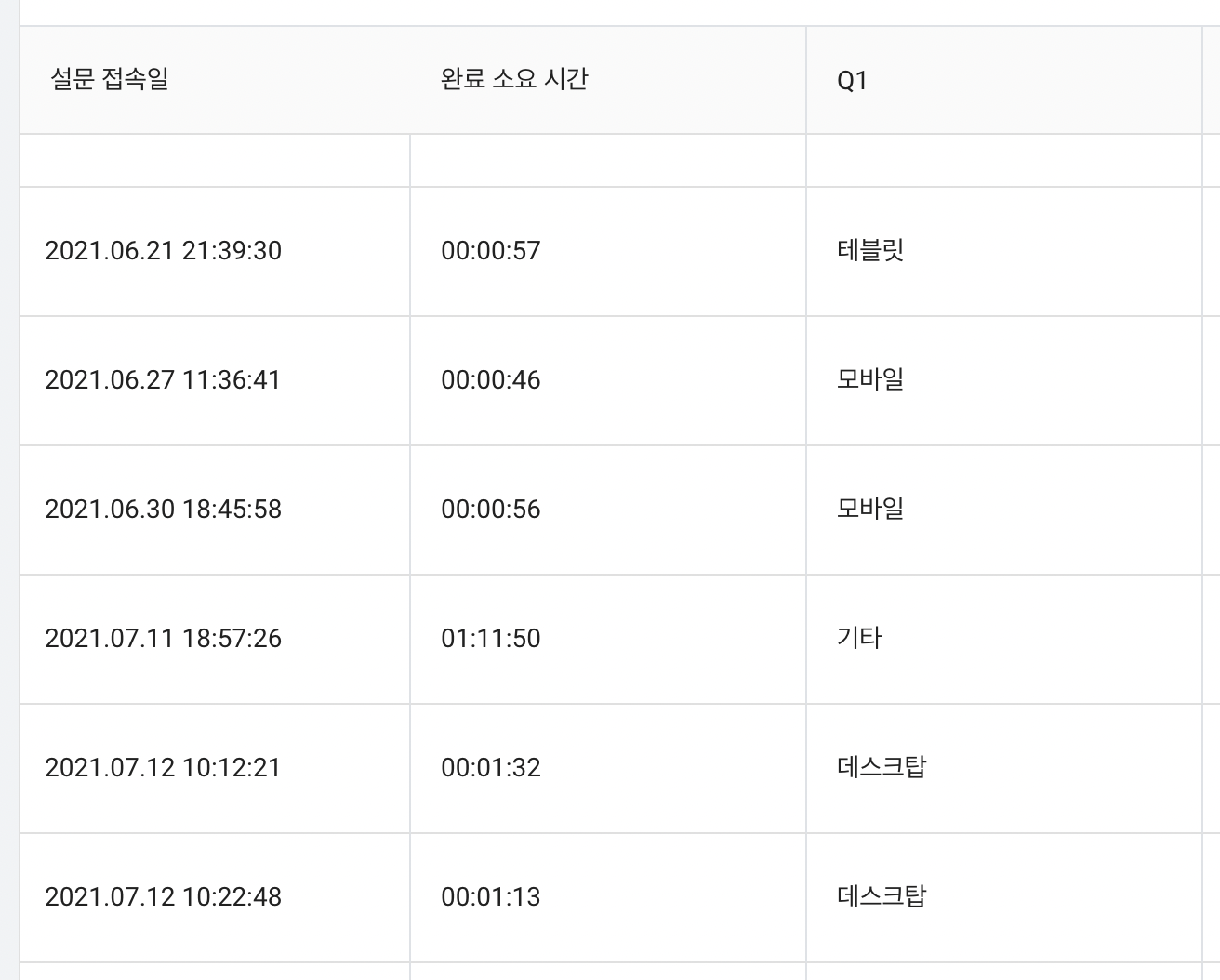Click the 00:00:46 duration cell
1220x980 pixels.
(491, 380)
